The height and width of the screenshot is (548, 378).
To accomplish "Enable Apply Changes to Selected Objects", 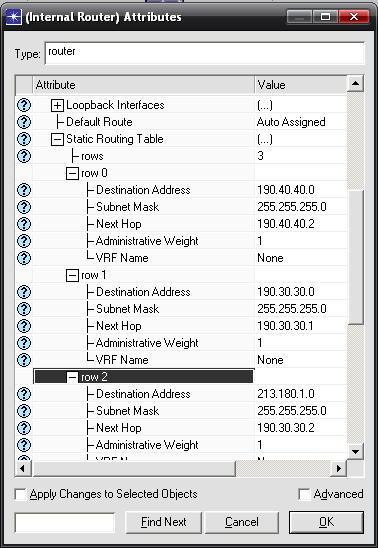I will coord(20,494).
